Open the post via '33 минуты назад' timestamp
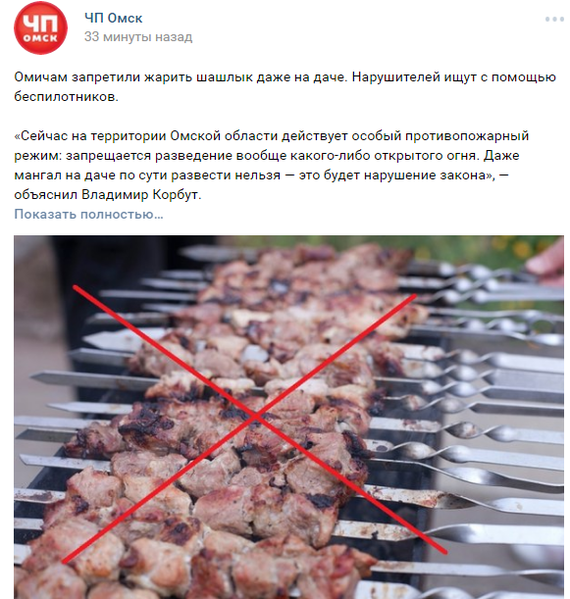 click(138, 37)
